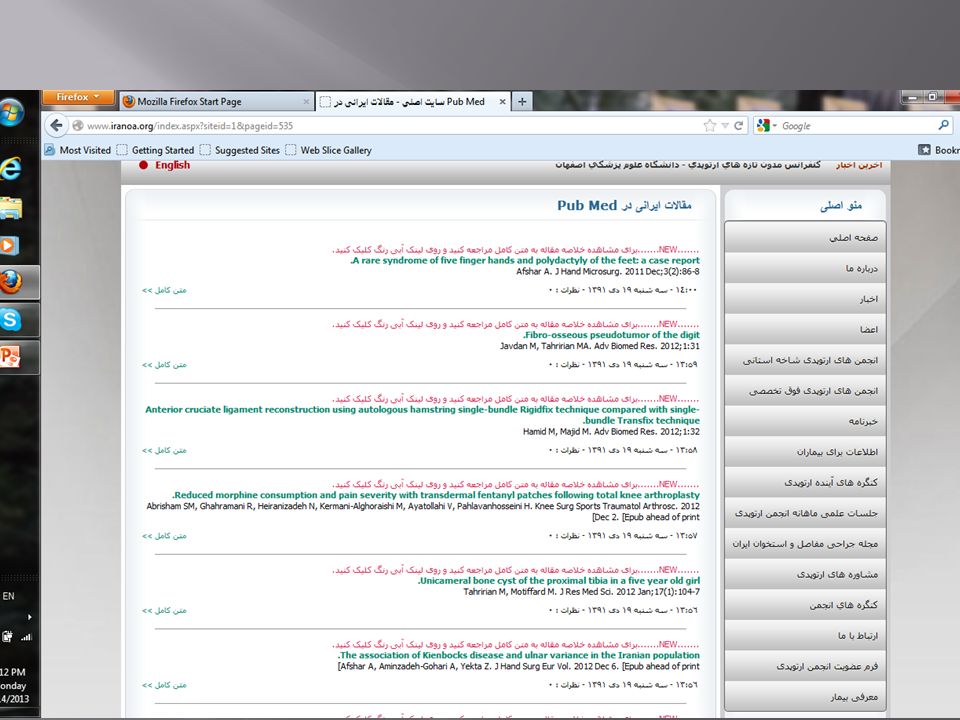Click full text link for Hamid Majid article
The height and width of the screenshot is (720, 960).
click(x=164, y=451)
